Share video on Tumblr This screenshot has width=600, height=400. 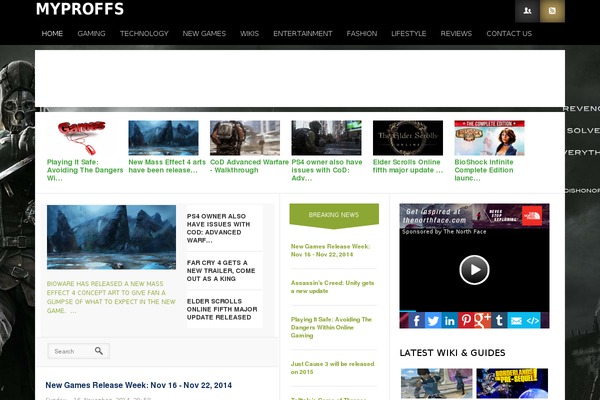click(x=499, y=320)
